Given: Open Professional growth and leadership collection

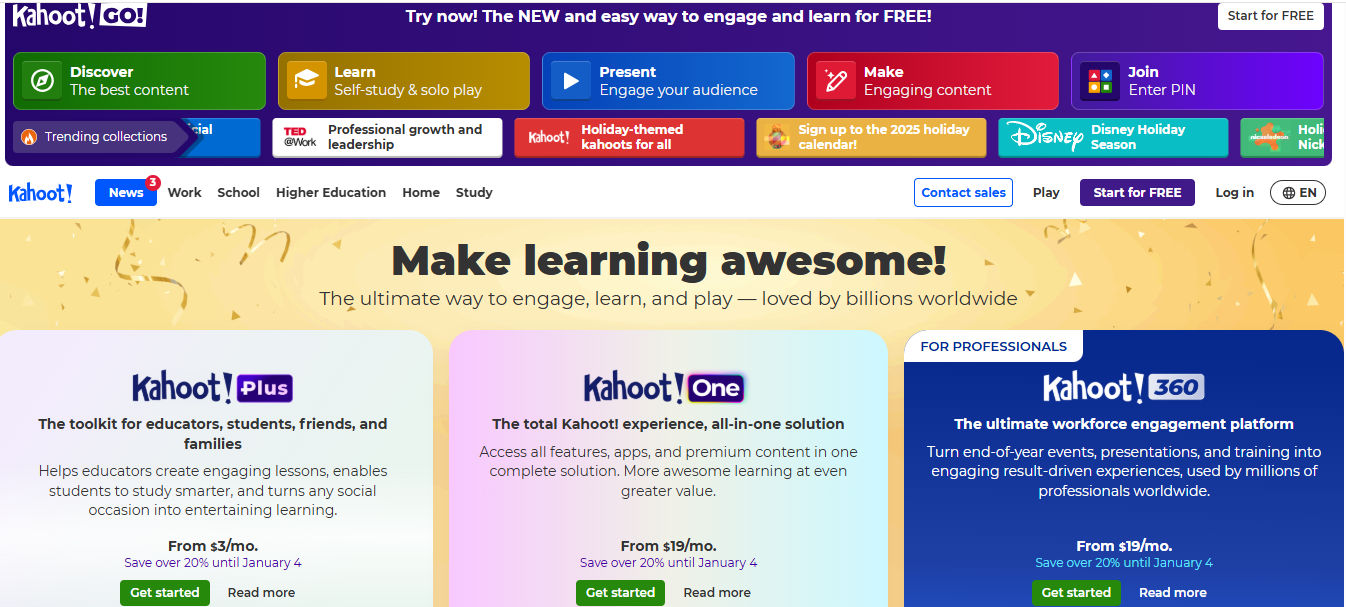Looking at the screenshot, I should [387, 138].
